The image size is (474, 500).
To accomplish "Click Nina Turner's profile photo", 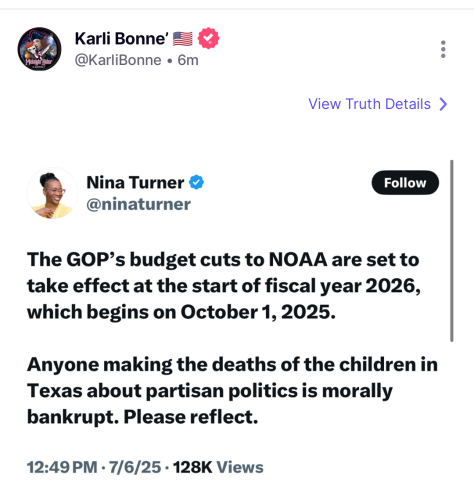I will click(52, 193).
